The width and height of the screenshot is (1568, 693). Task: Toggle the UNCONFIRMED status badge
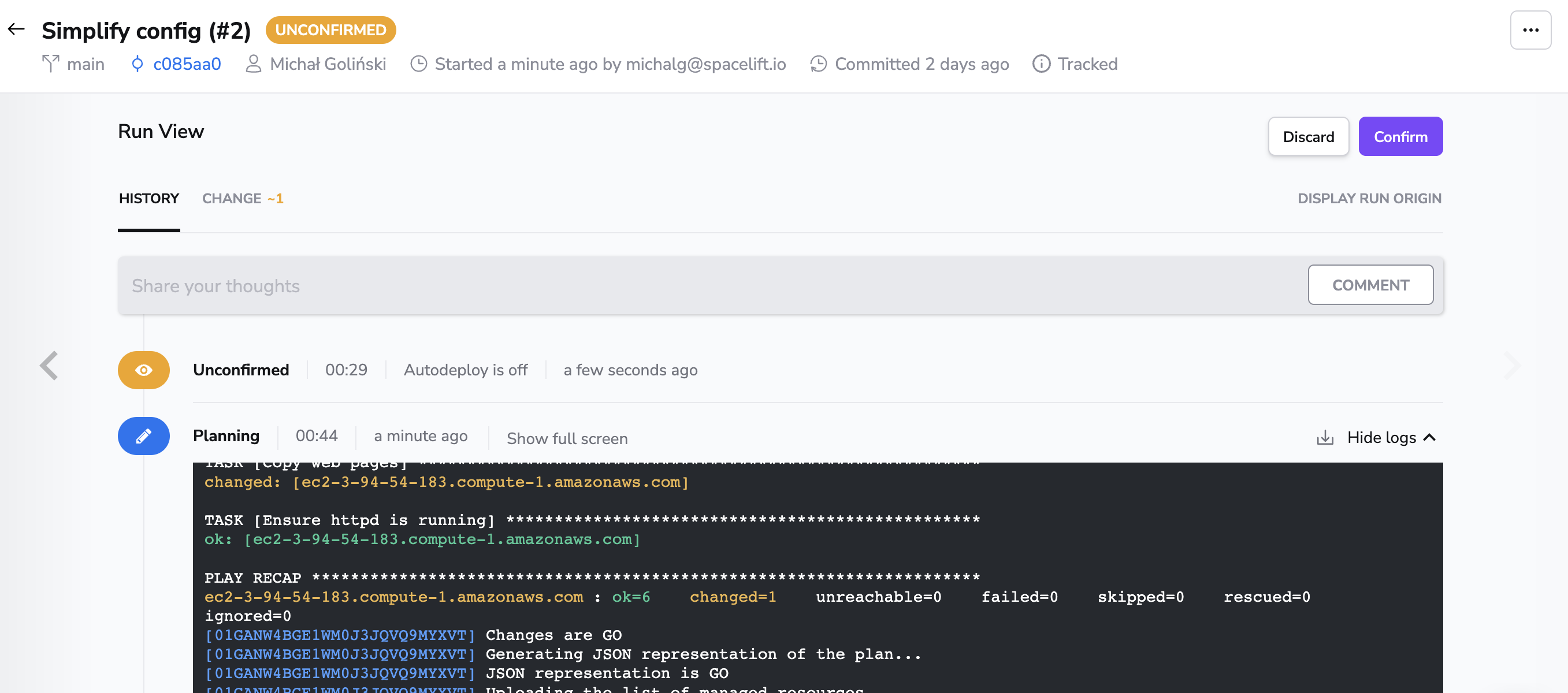pos(330,30)
